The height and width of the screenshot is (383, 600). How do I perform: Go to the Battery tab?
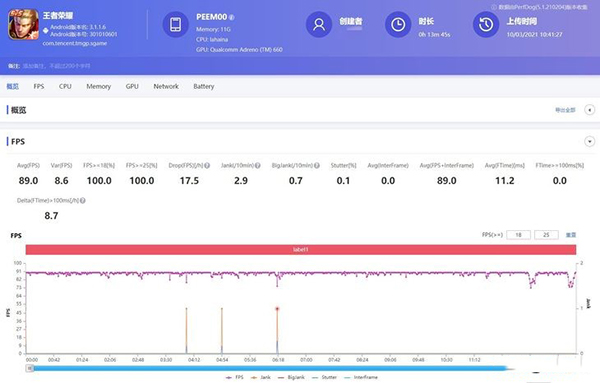204,86
